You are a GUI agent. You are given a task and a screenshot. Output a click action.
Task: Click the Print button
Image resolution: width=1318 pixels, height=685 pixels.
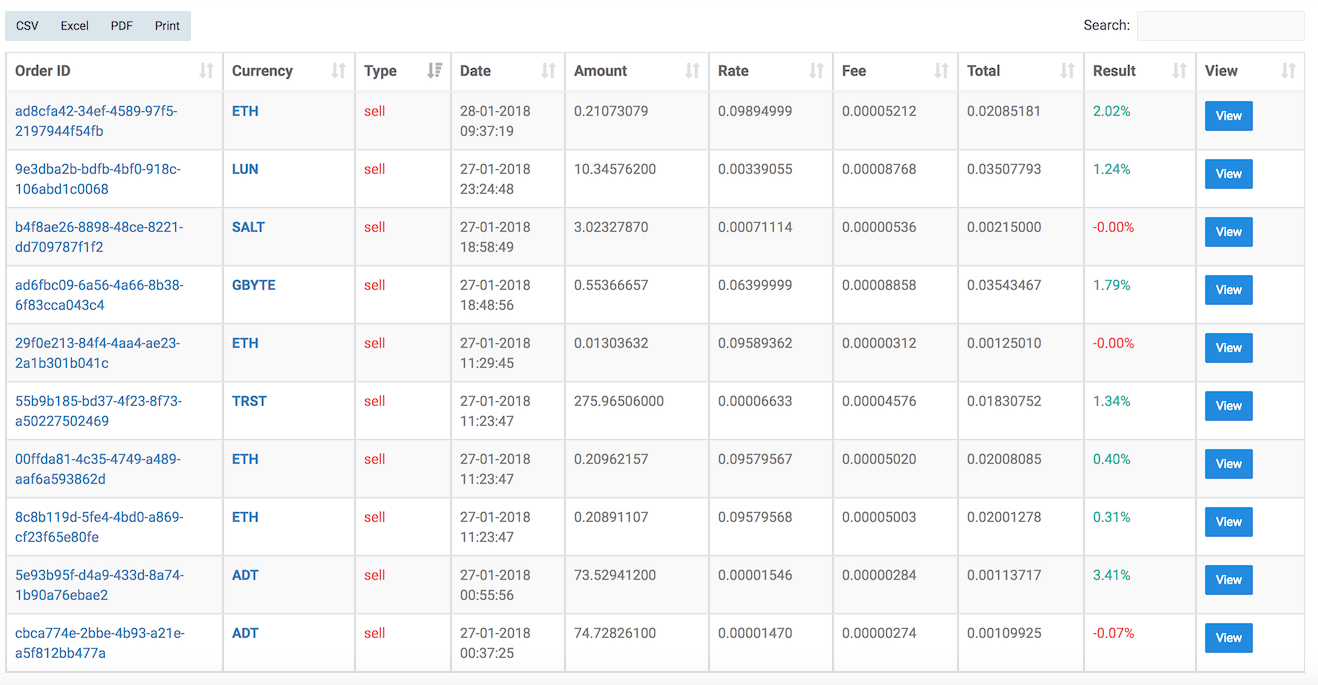tap(167, 26)
